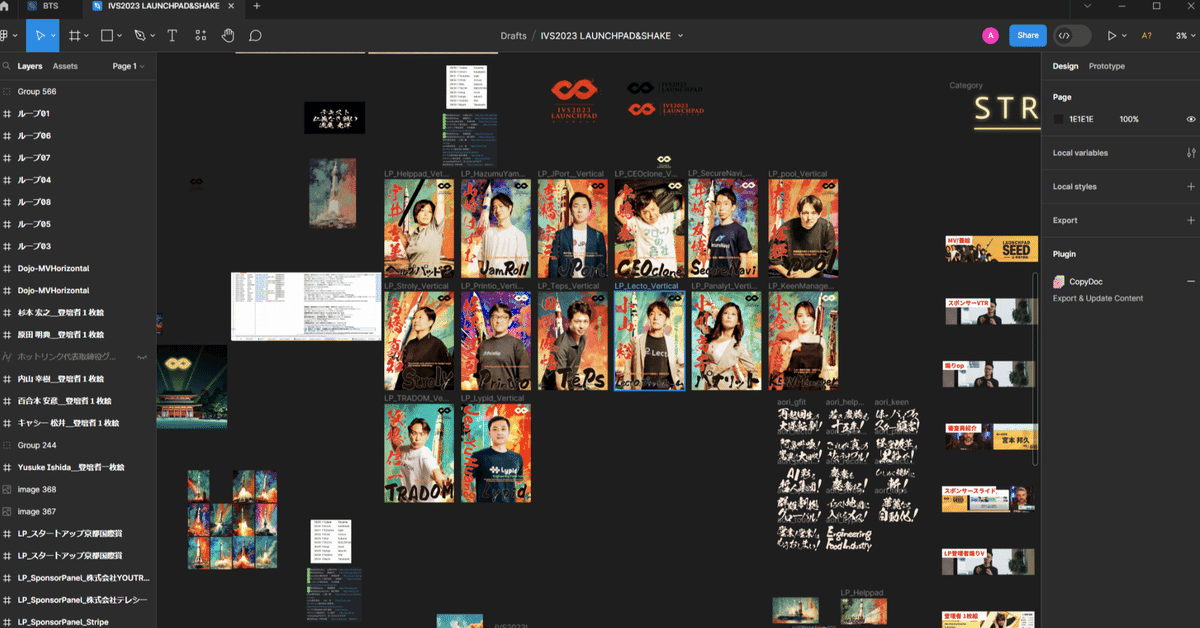Open the Shape tool dropdown arrow
This screenshot has width=1200, height=628.
(120, 36)
